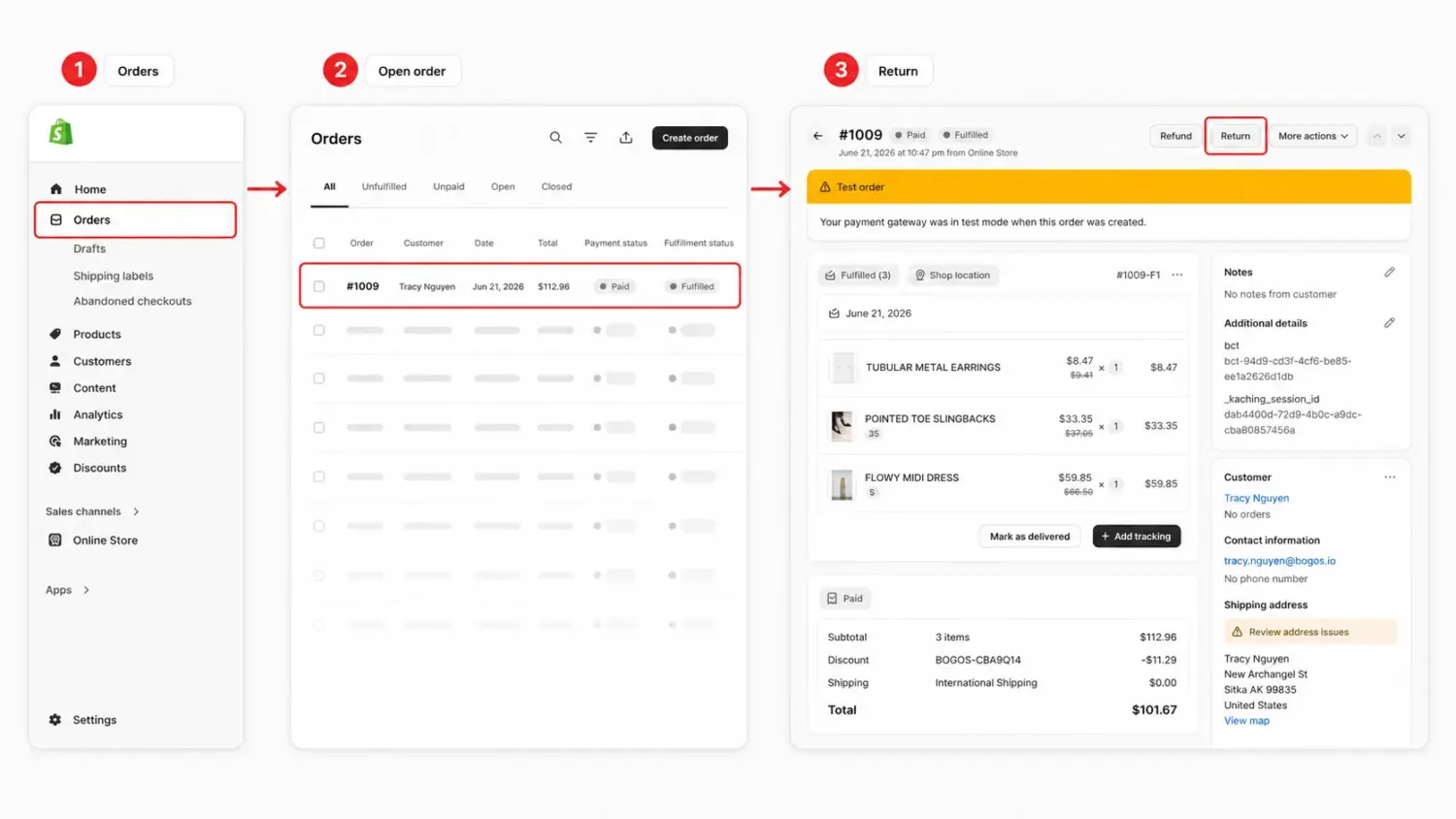Click the Return button
The height and width of the screenshot is (819, 1456).
1236,136
